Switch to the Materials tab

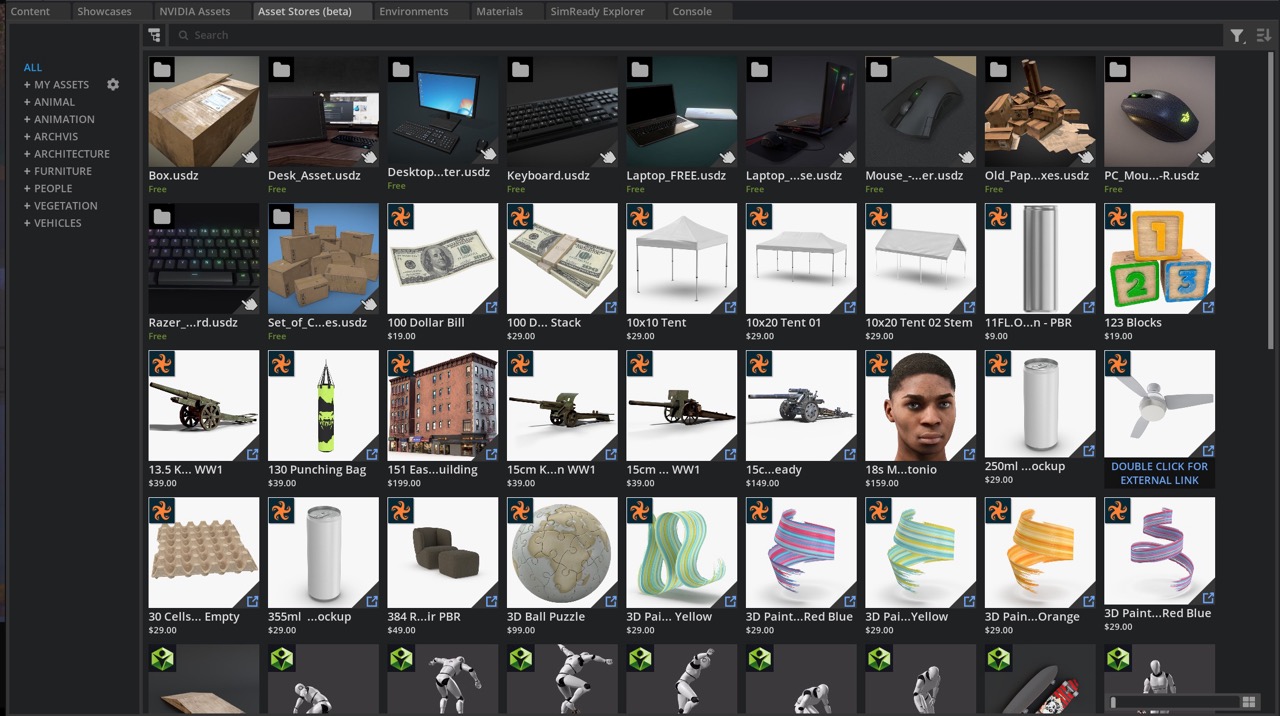(x=499, y=11)
